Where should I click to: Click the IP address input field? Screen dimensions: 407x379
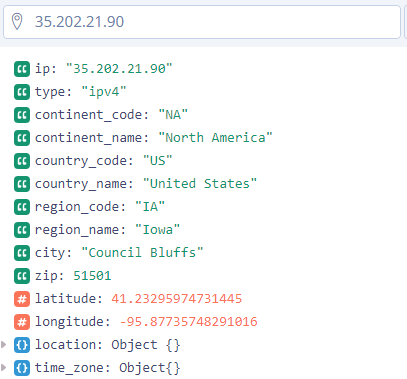(202, 22)
